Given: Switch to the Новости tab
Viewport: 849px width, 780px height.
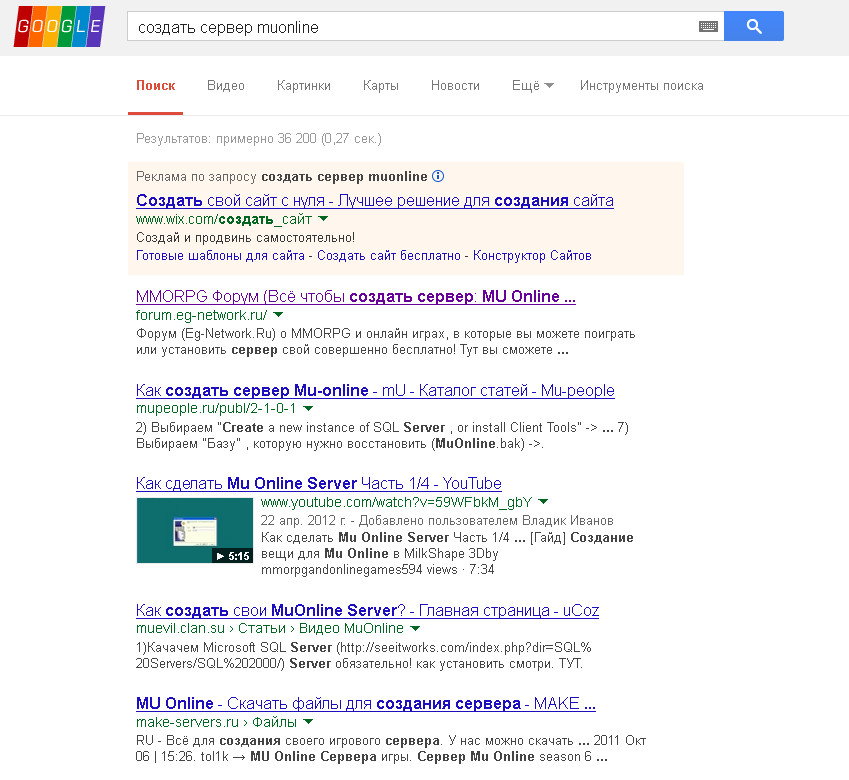Looking at the screenshot, I should 455,86.
